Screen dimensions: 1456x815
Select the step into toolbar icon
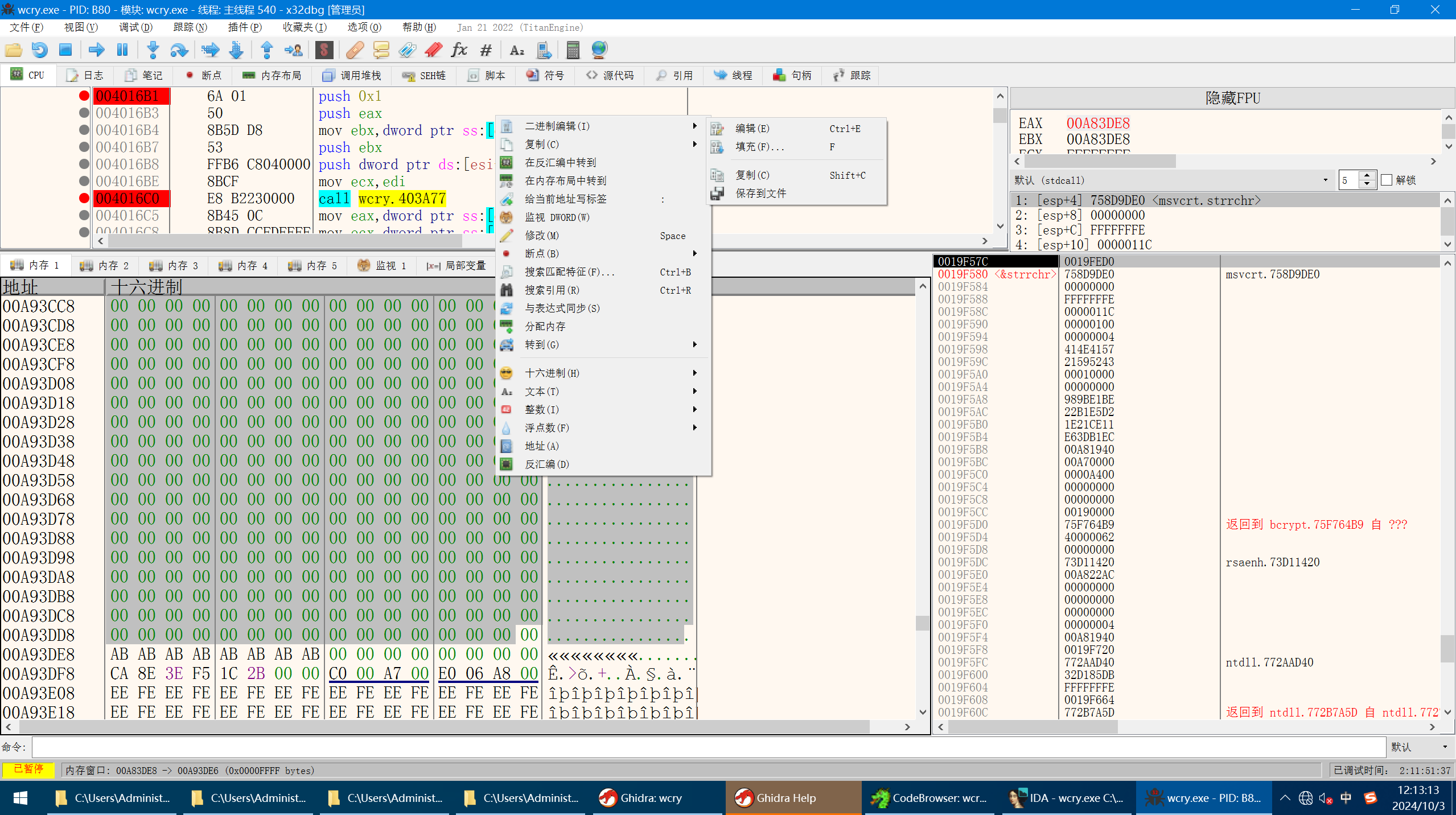click(152, 50)
